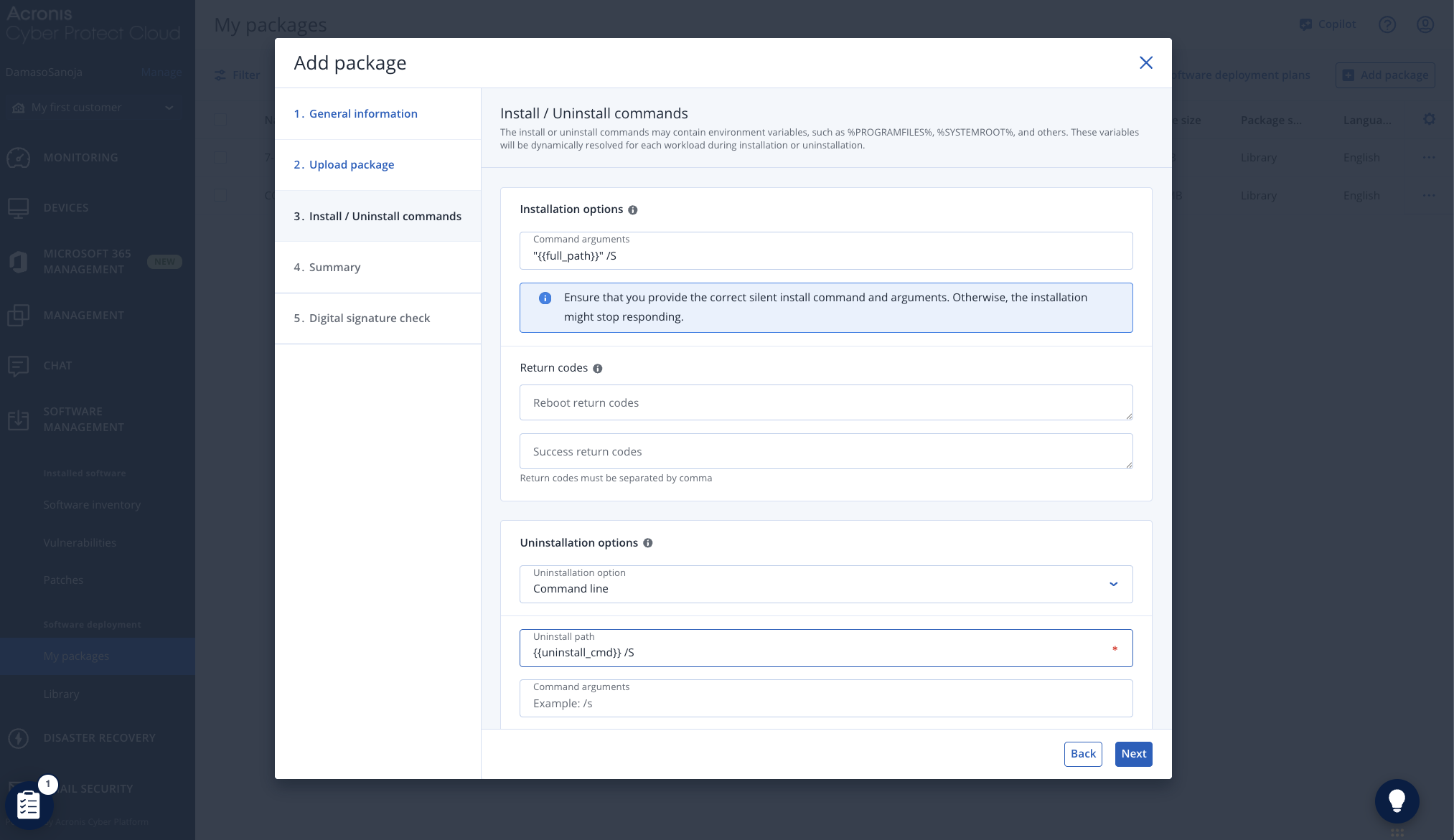Close the Add package dialog
Image resolution: width=1454 pixels, height=840 pixels.
point(1145,63)
